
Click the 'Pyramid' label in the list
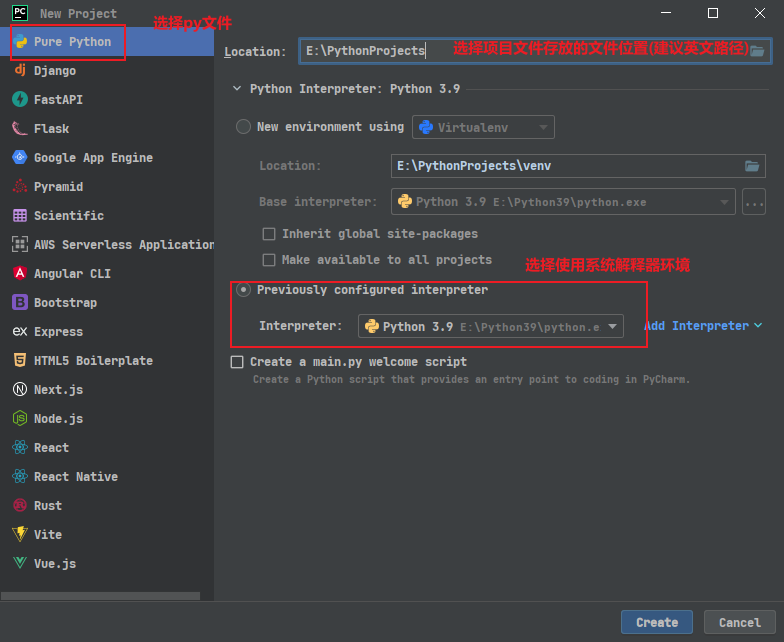tap(58, 187)
